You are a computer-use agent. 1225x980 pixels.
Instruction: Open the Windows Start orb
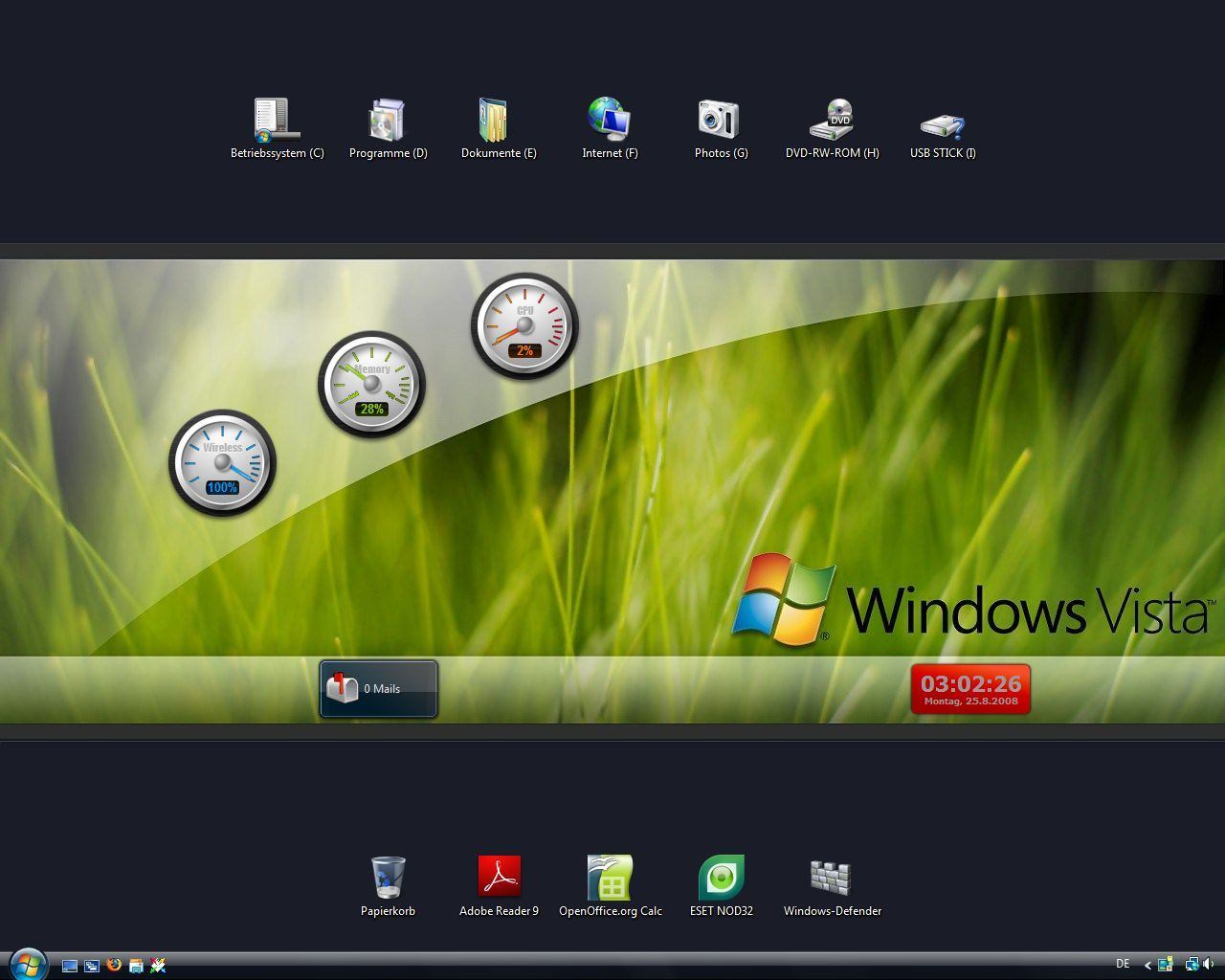click(29, 965)
